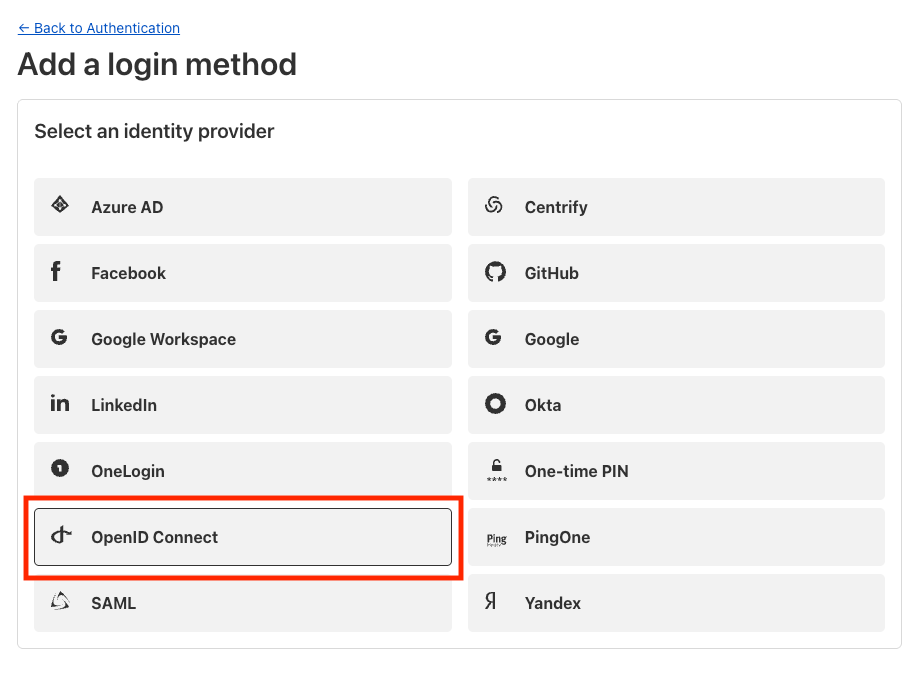Image resolution: width=918 pixels, height=673 pixels.
Task: Click the Azure AD diamond icon
Action: [60, 206]
